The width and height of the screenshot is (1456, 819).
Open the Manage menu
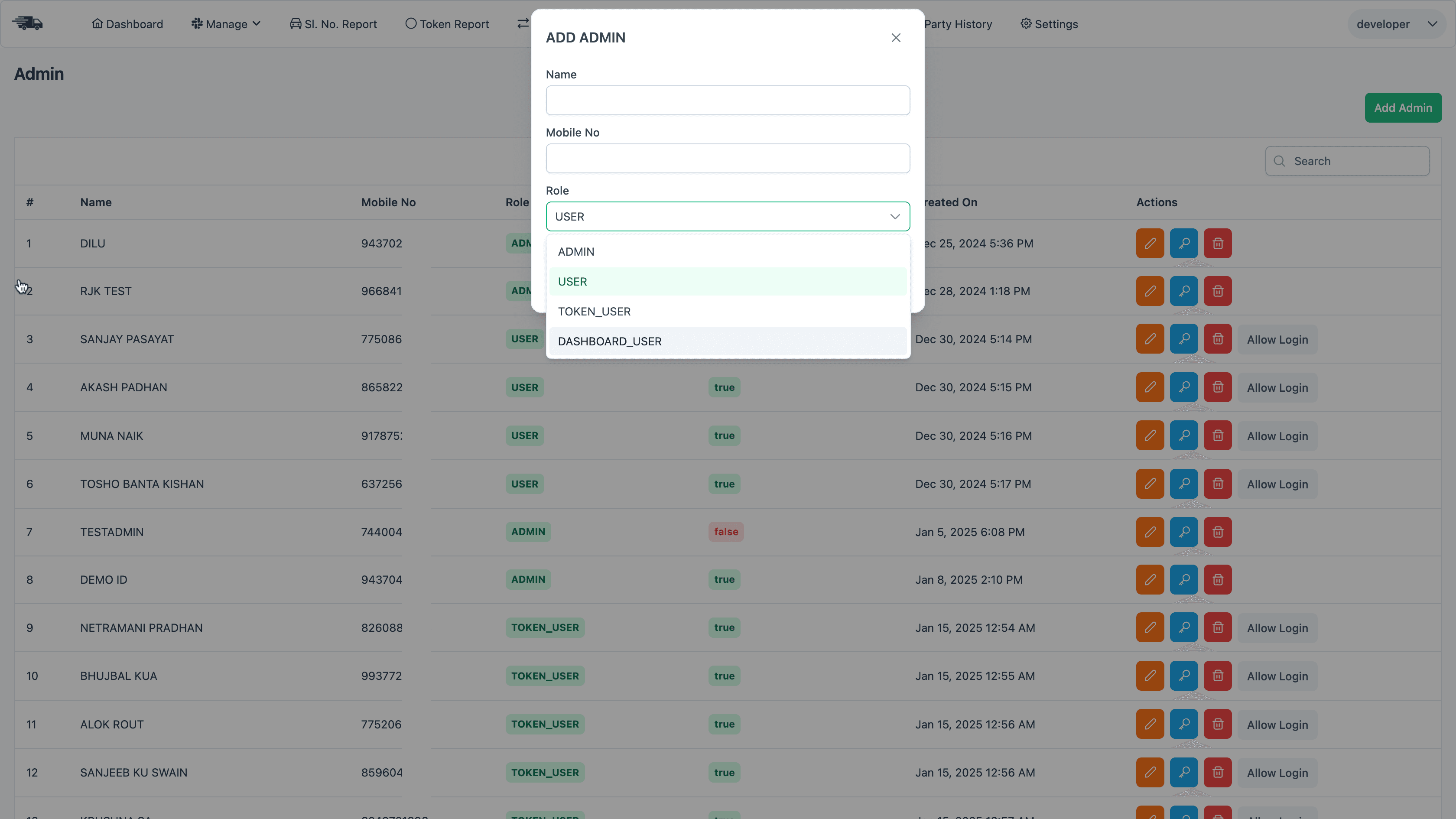[x=225, y=24]
